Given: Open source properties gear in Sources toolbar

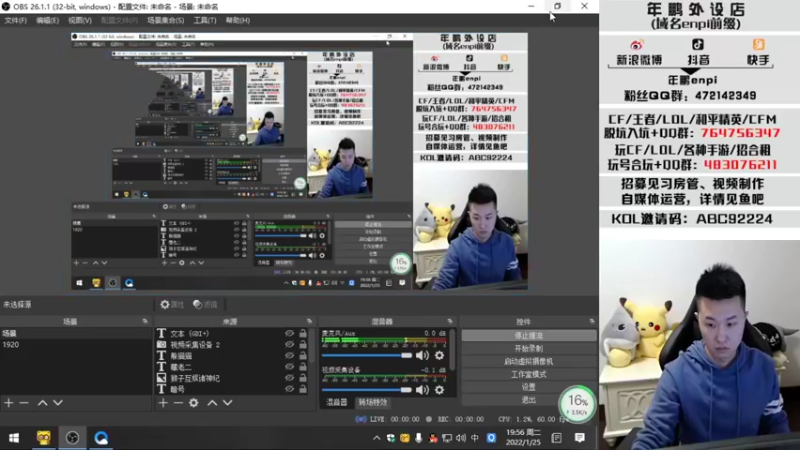Looking at the screenshot, I should tap(194, 403).
